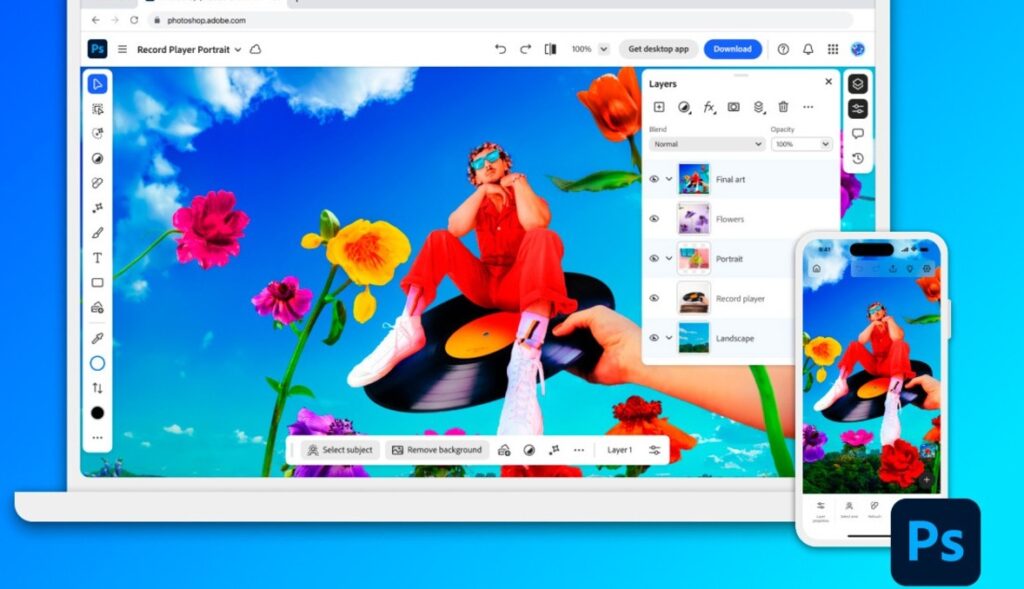Click the black color swatch at toolbar bottom

coord(96,412)
